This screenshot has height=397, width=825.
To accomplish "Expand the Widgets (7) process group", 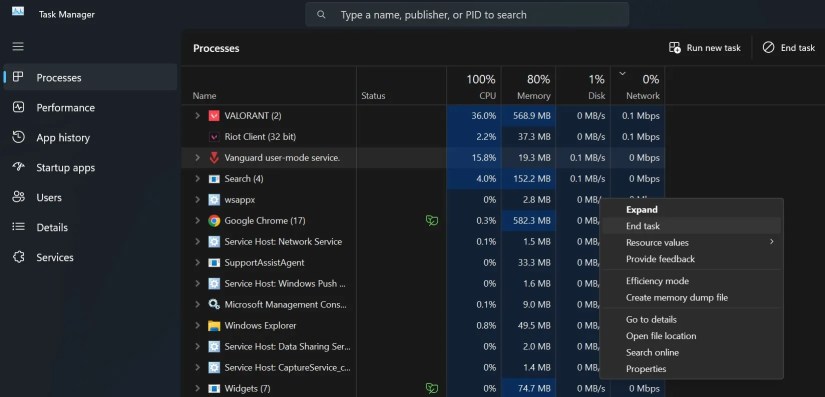I will click(x=197, y=389).
